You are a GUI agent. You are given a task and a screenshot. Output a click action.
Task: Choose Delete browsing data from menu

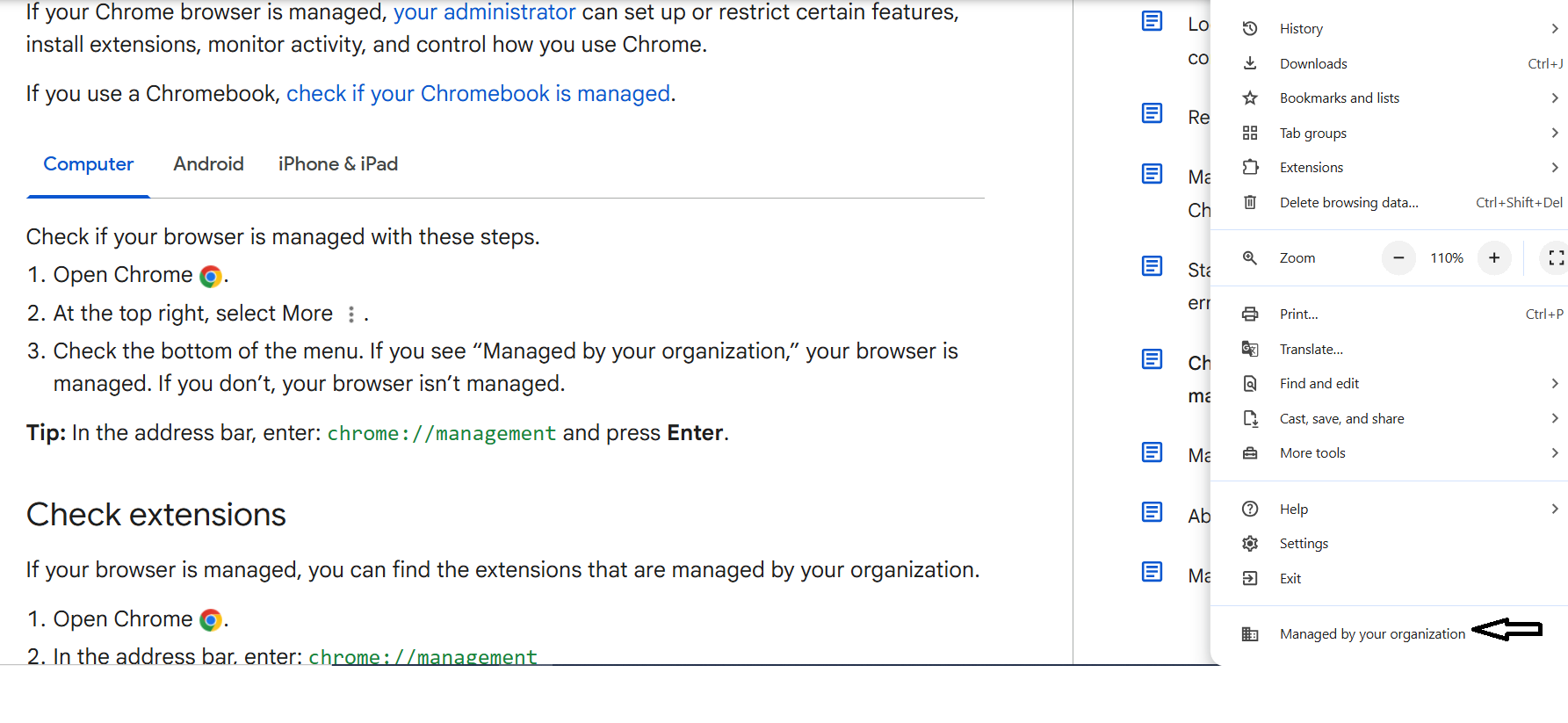click(1390, 202)
